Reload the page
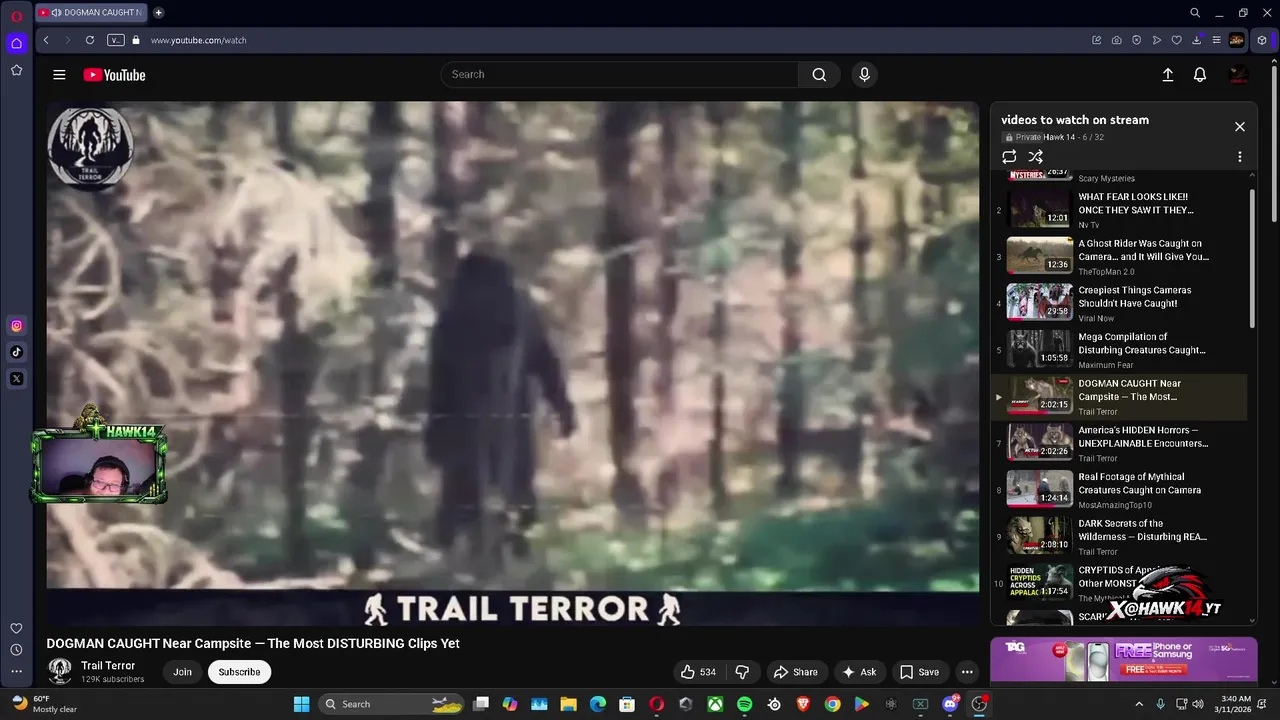The width and height of the screenshot is (1280, 720). pos(90,40)
